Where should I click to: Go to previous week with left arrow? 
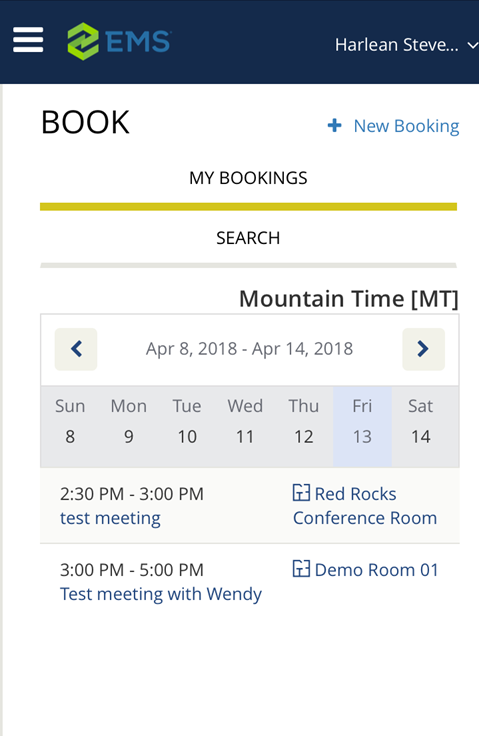click(x=76, y=349)
